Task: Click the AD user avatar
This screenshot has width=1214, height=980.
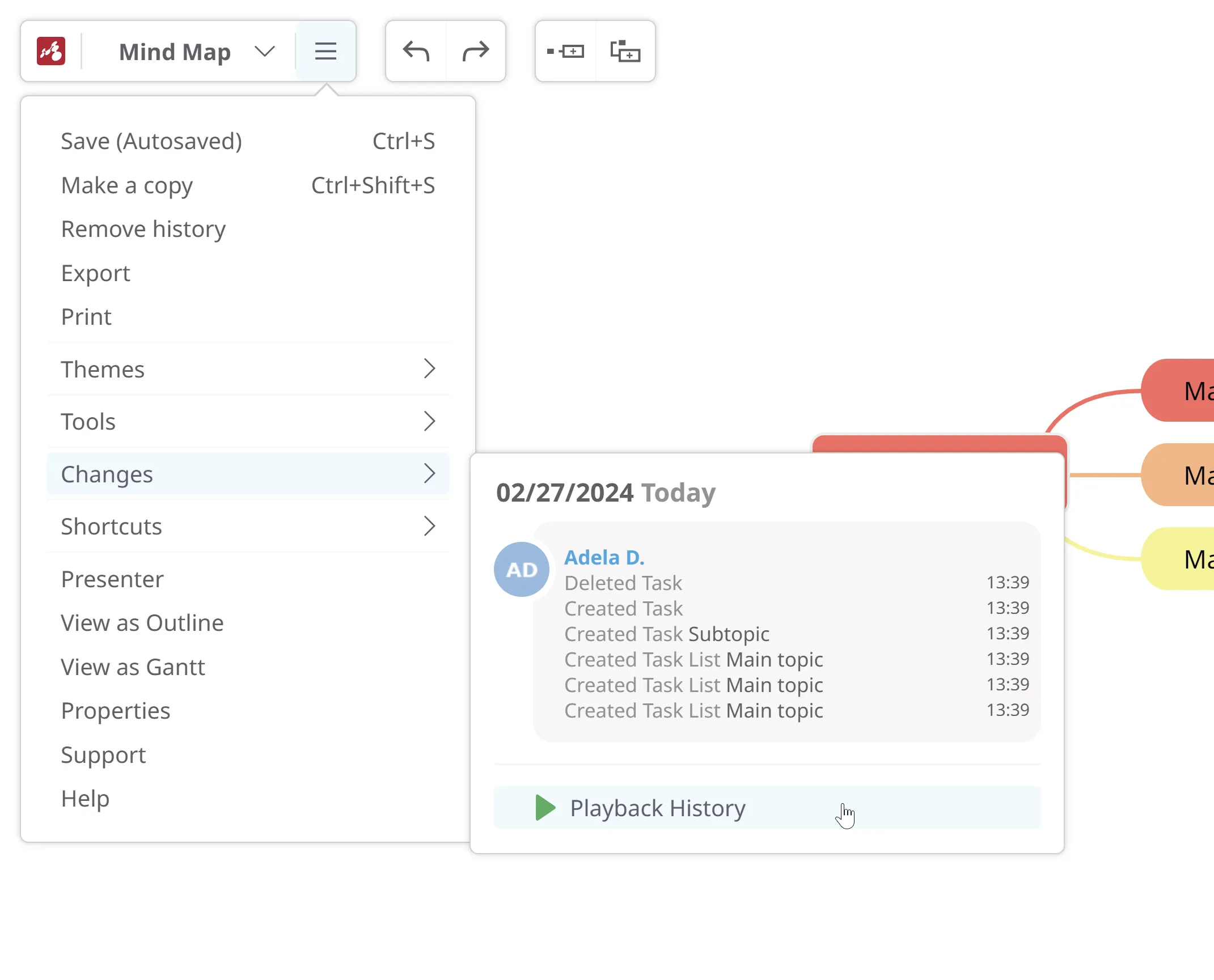Action: pyautogui.click(x=521, y=569)
